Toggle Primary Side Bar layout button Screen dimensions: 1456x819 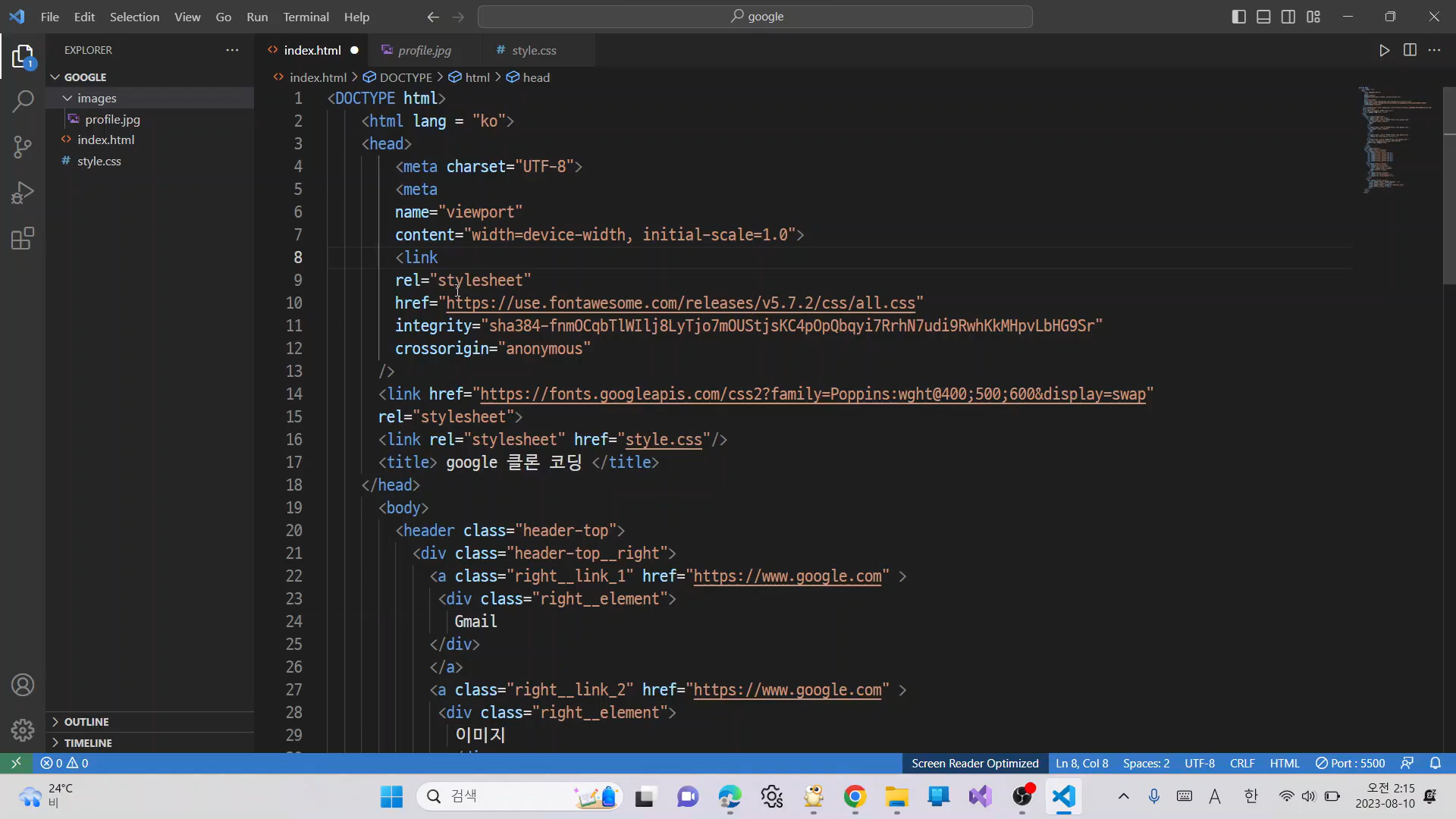point(1239,17)
